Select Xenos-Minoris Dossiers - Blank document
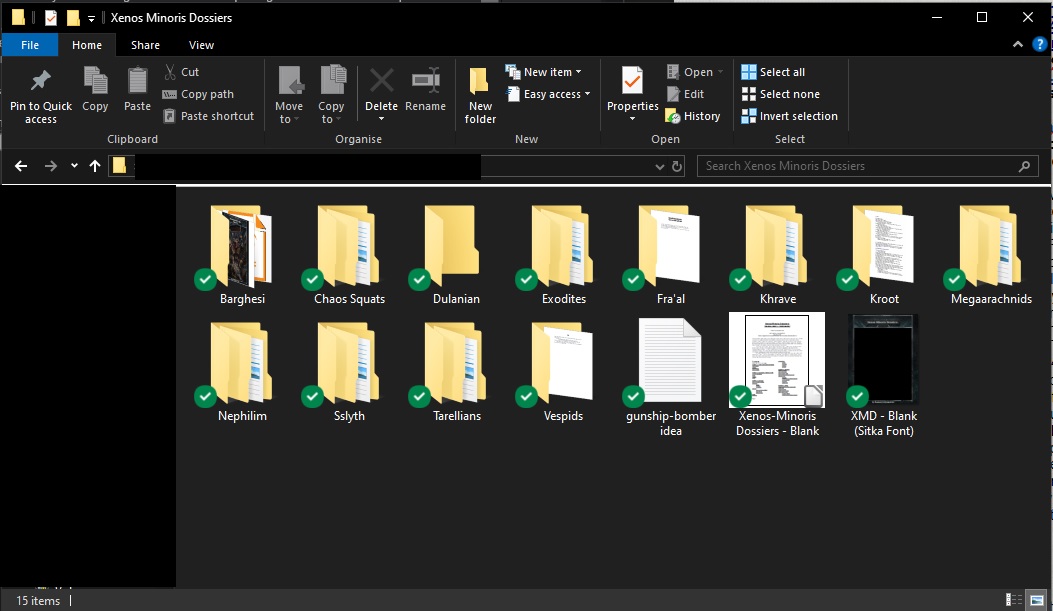Viewport: 1053px width, 611px height. click(x=778, y=376)
